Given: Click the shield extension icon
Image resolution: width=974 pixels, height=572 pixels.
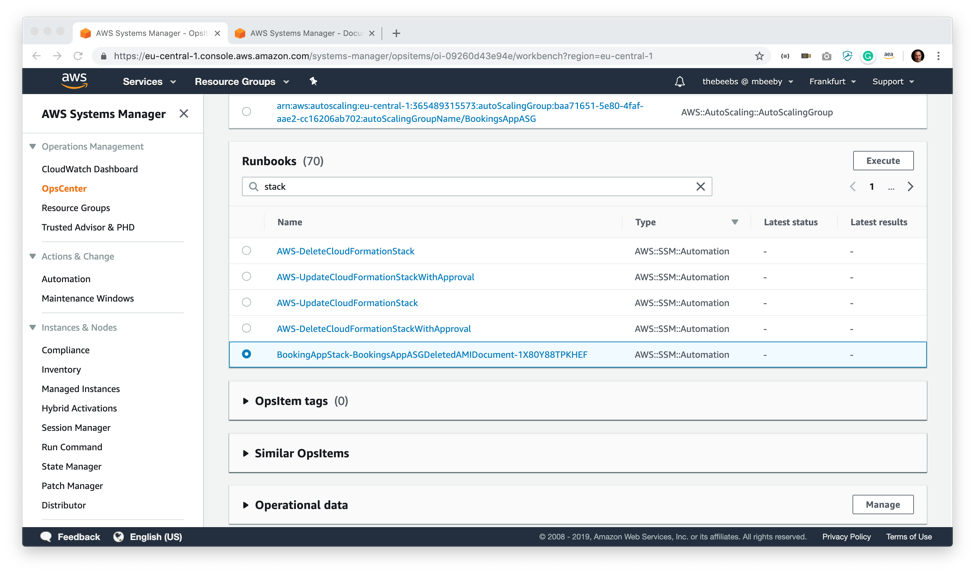Looking at the screenshot, I should (847, 56).
